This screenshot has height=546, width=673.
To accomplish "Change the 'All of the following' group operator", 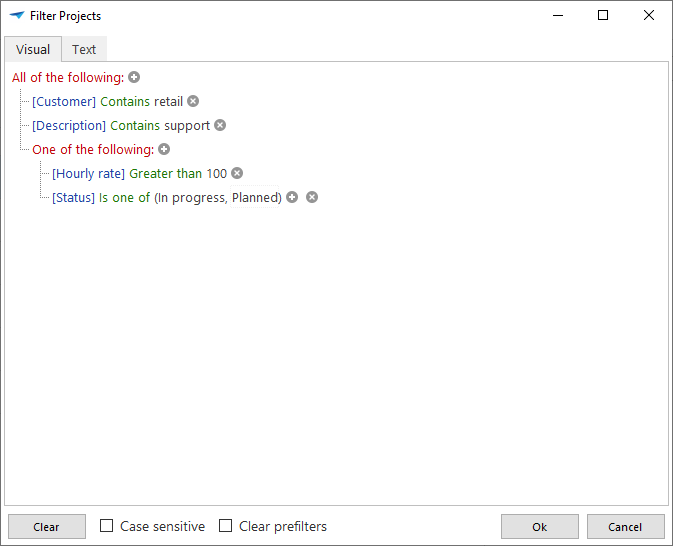I will coord(68,77).
